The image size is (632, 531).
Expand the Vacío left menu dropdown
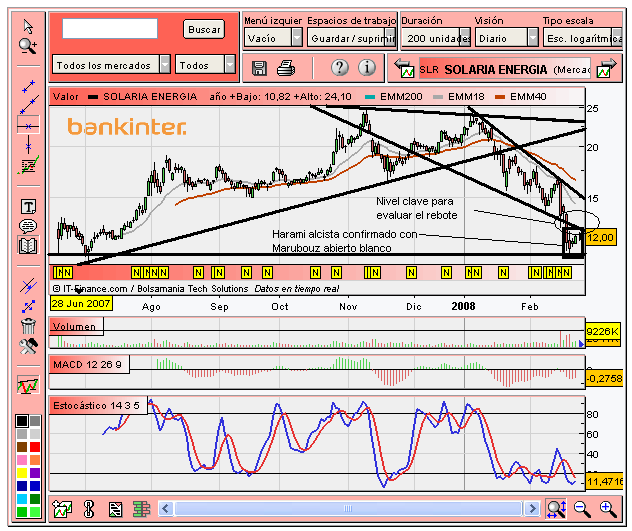click(x=273, y=38)
